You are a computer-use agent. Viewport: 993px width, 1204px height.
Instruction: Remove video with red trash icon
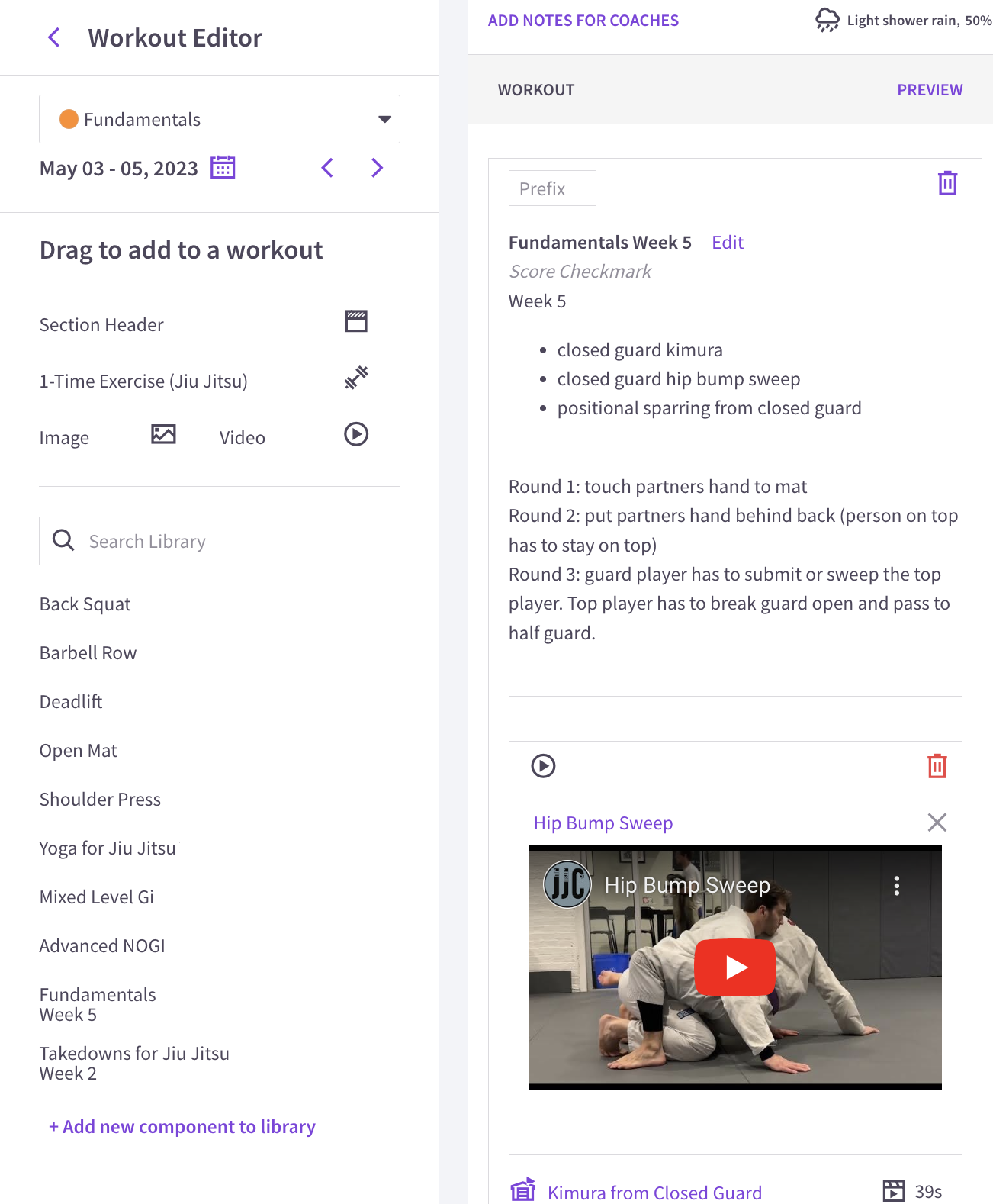[937, 766]
